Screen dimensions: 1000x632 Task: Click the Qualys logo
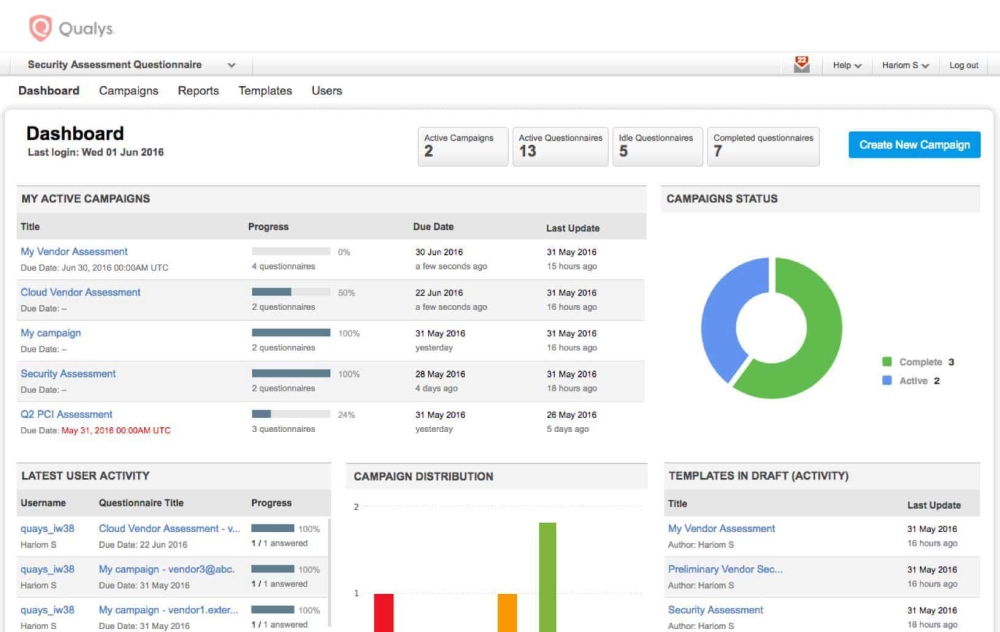(71, 28)
